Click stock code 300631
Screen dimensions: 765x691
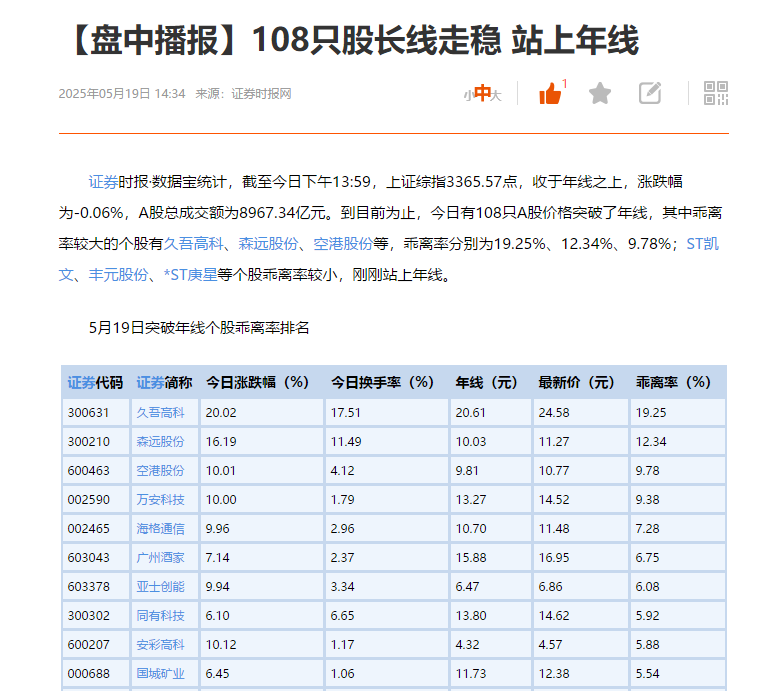89,413
